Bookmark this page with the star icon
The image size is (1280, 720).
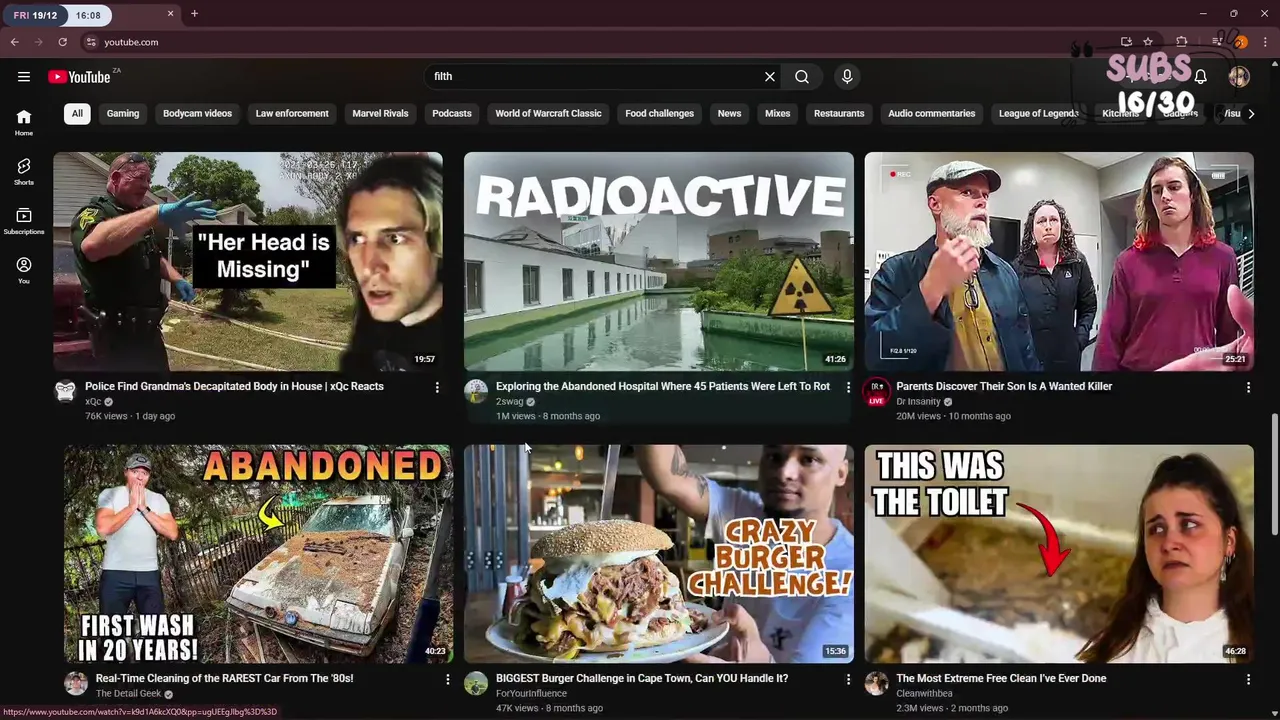click(x=1148, y=42)
